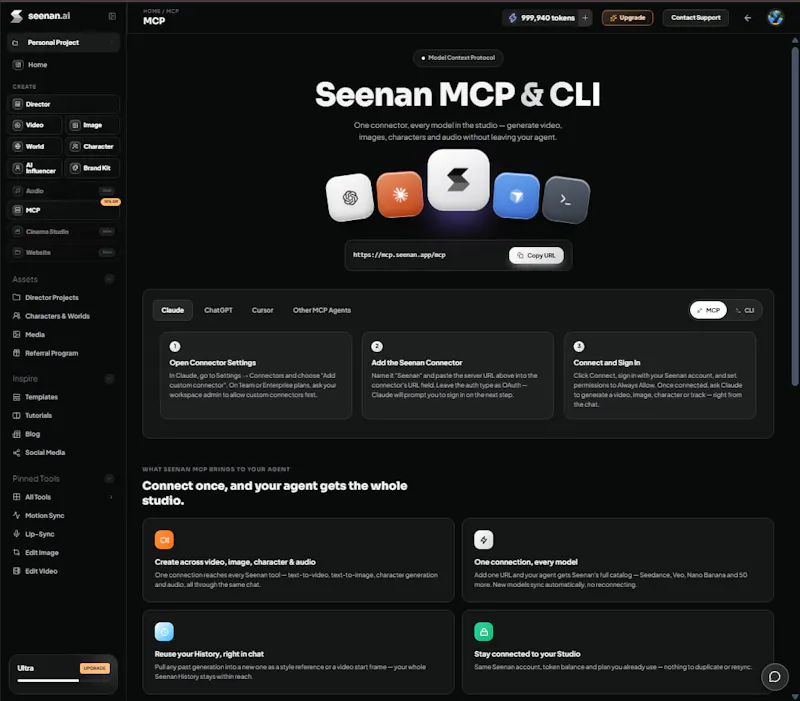Open the AI Influencer tool
The width and height of the screenshot is (800, 701).
click(x=35, y=168)
